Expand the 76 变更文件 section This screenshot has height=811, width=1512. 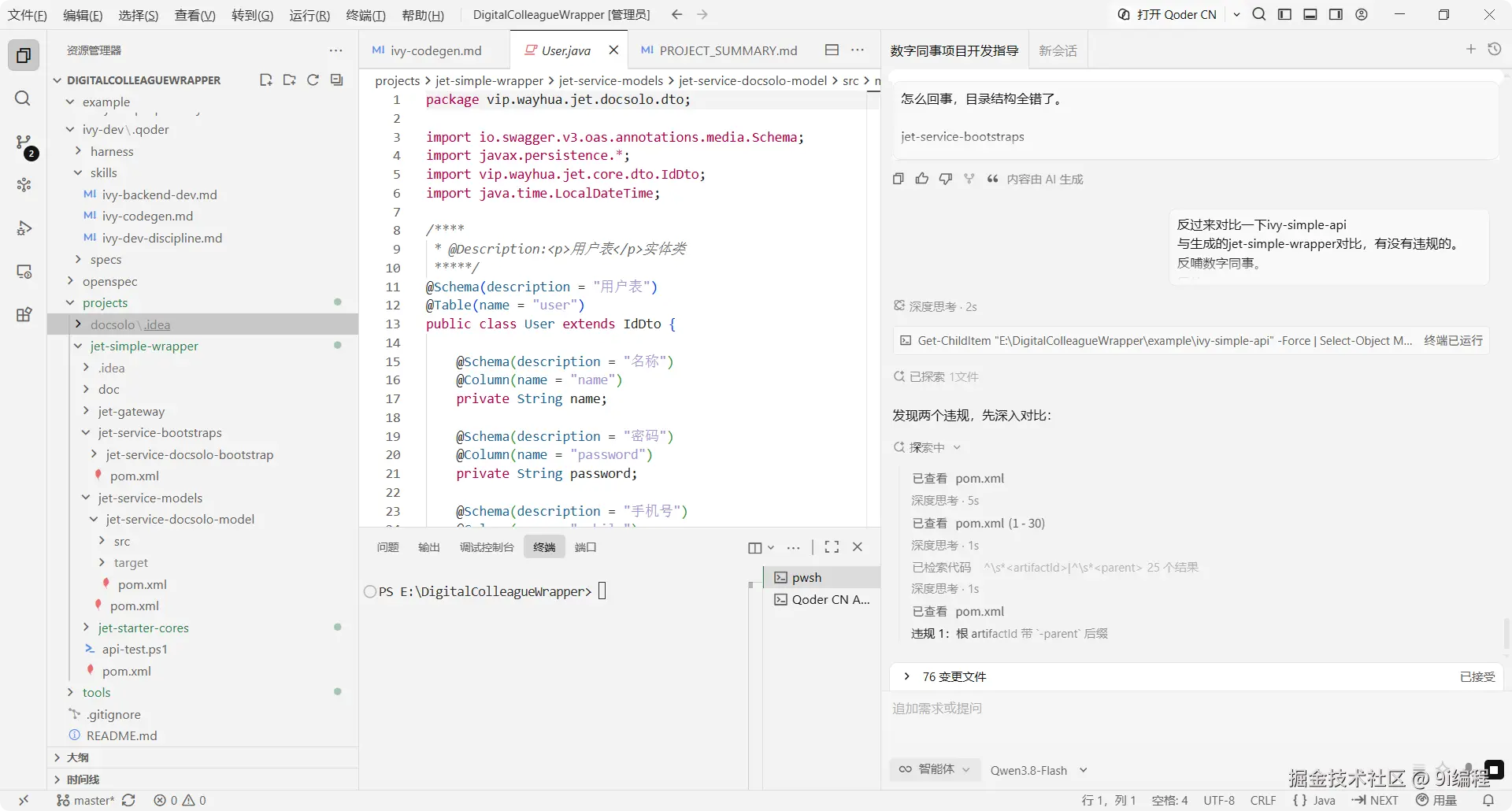(x=1197, y=676)
